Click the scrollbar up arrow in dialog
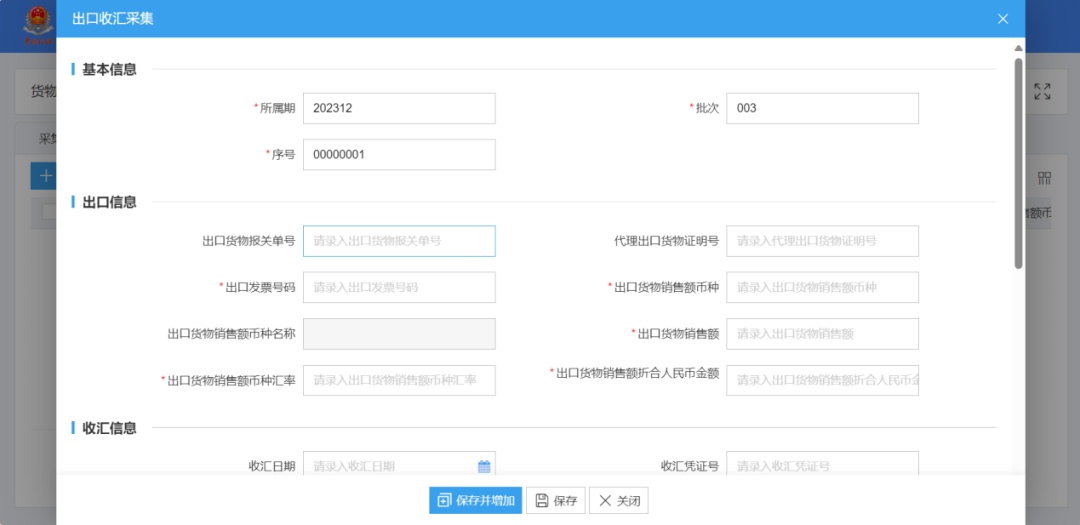 [x=1018, y=48]
